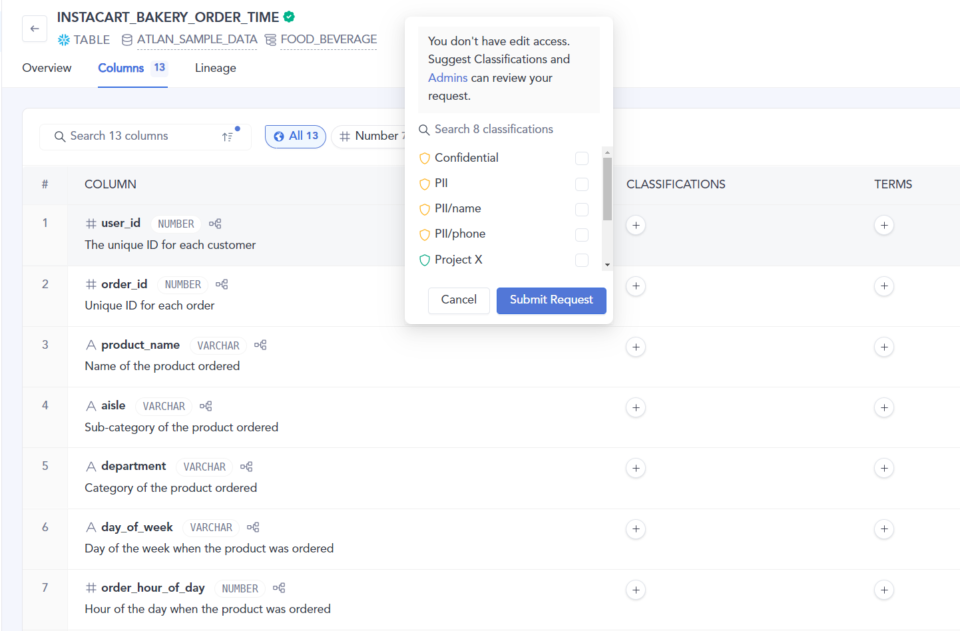The image size is (960, 631).
Task: Click the sort icon in column search
Action: click(228, 136)
